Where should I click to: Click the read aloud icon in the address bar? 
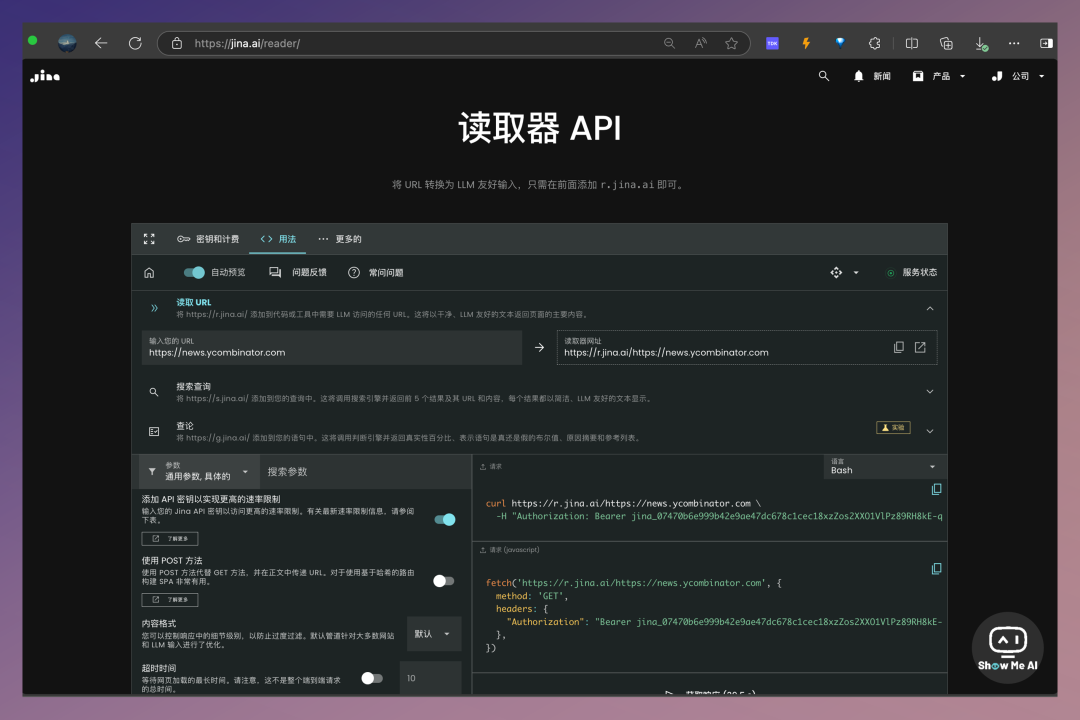coord(700,43)
